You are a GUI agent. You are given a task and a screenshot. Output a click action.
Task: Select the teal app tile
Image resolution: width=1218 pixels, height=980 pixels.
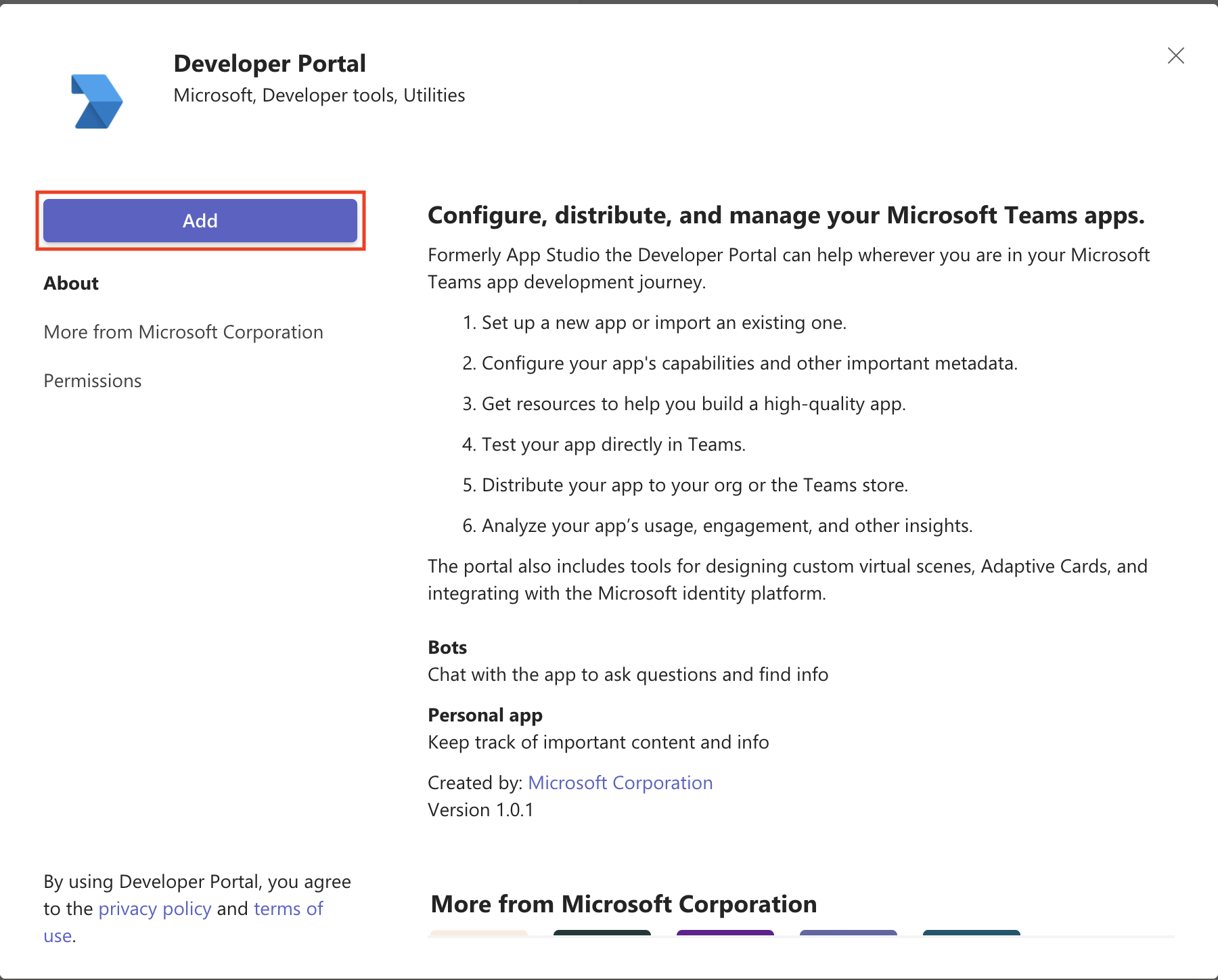pyautogui.click(x=971, y=937)
